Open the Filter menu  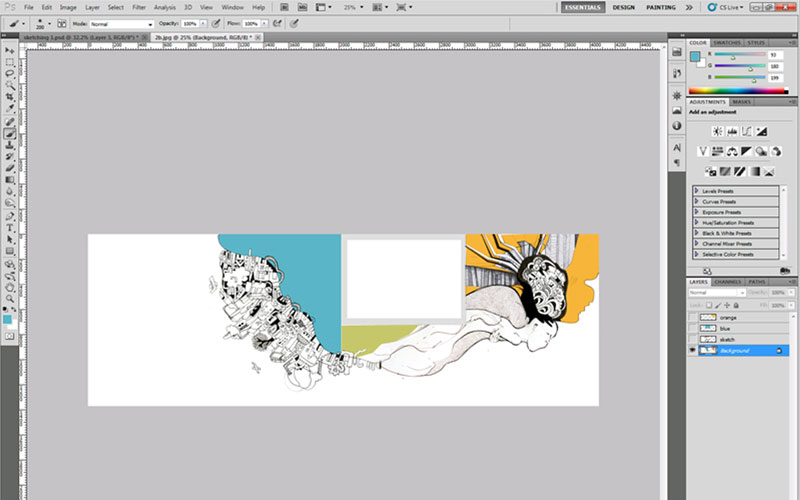(139, 7)
